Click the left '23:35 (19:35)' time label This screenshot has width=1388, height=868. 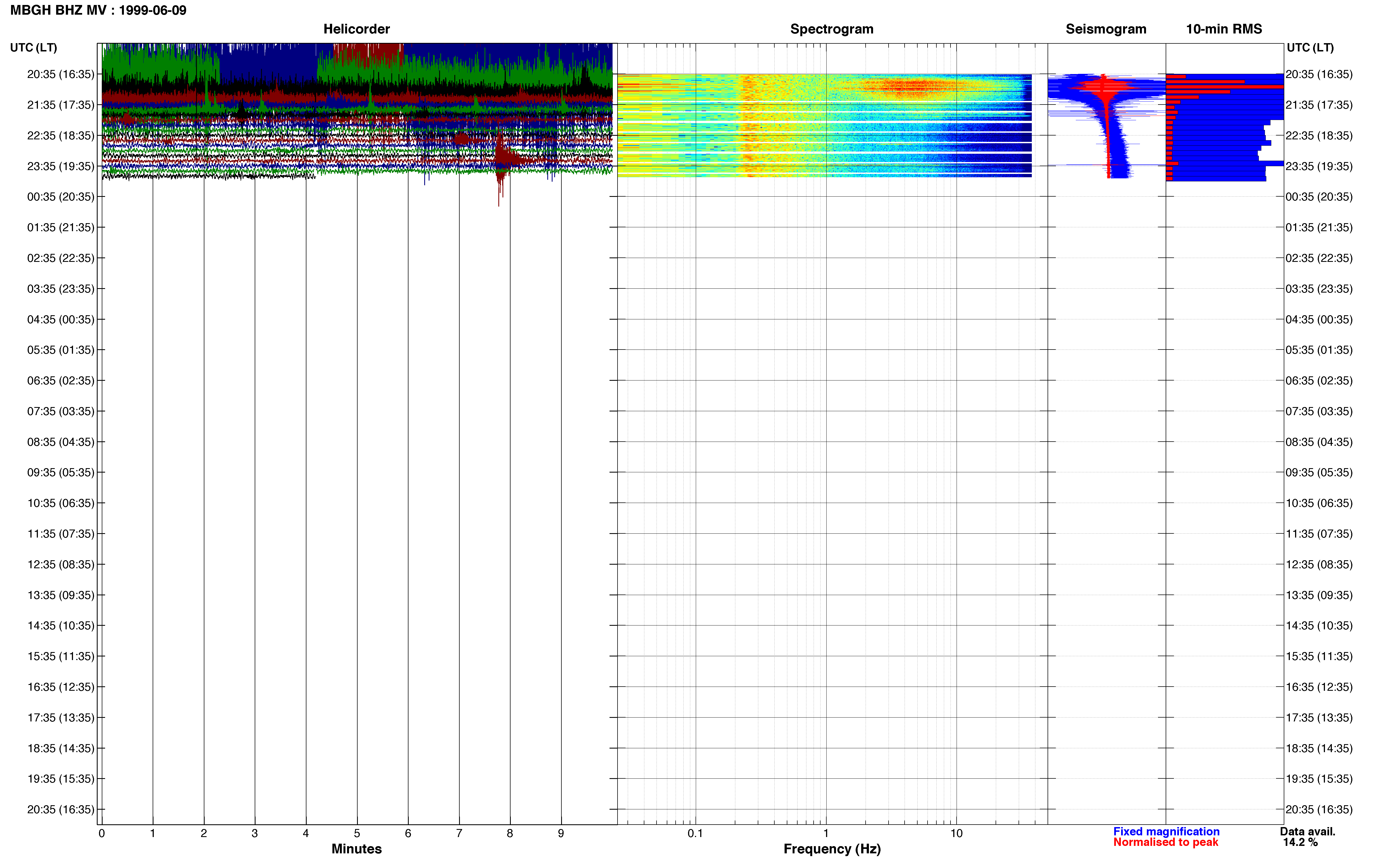[x=61, y=166]
